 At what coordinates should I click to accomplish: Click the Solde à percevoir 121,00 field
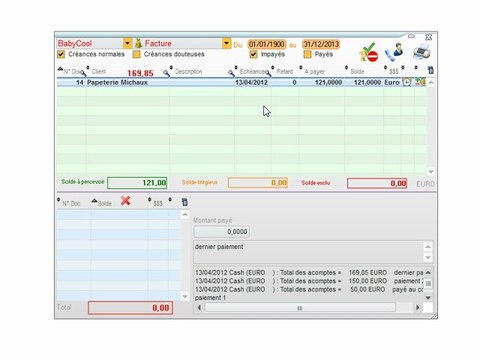(x=137, y=183)
